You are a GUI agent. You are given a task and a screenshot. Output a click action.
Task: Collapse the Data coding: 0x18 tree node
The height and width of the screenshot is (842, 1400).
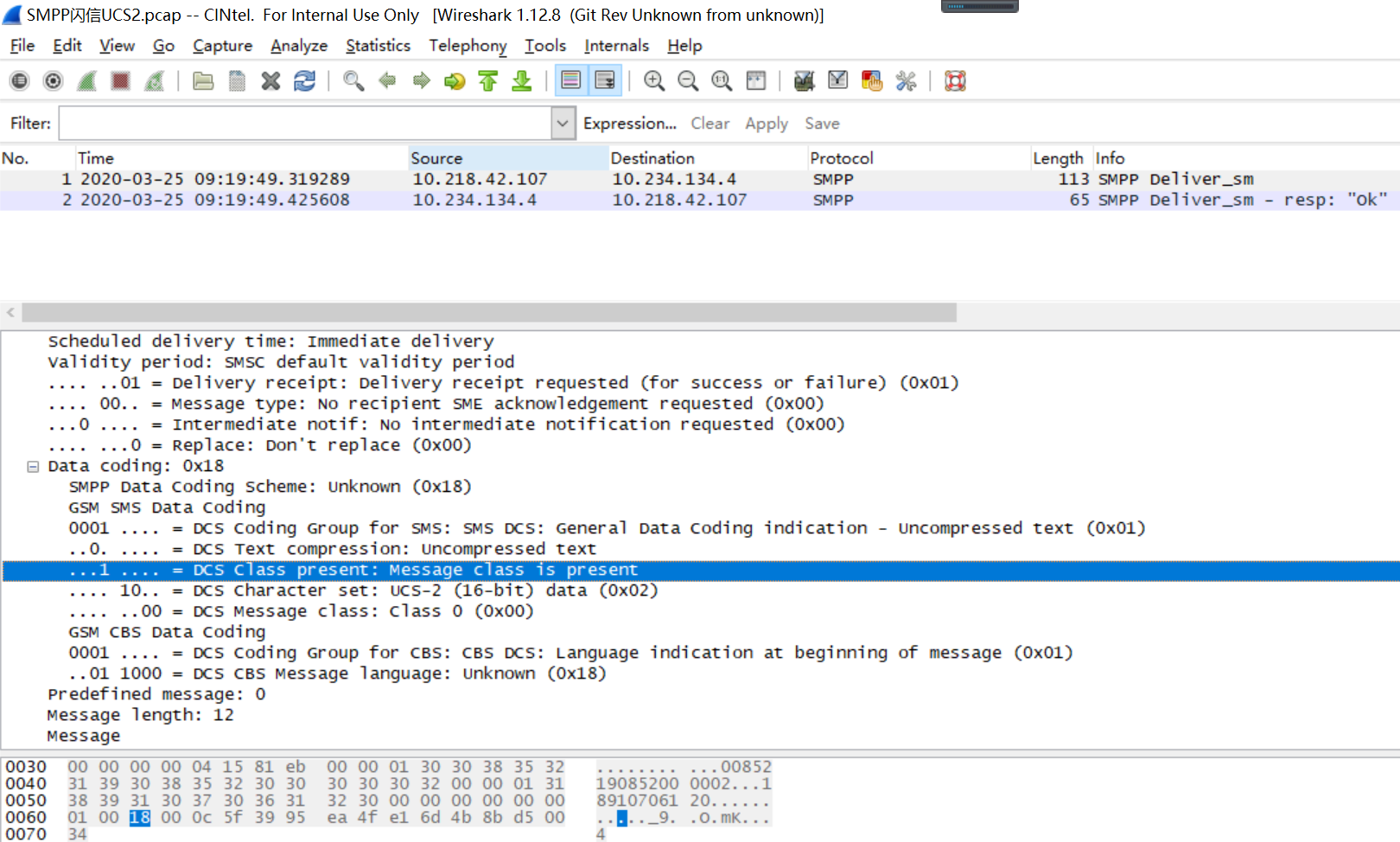pos(33,466)
